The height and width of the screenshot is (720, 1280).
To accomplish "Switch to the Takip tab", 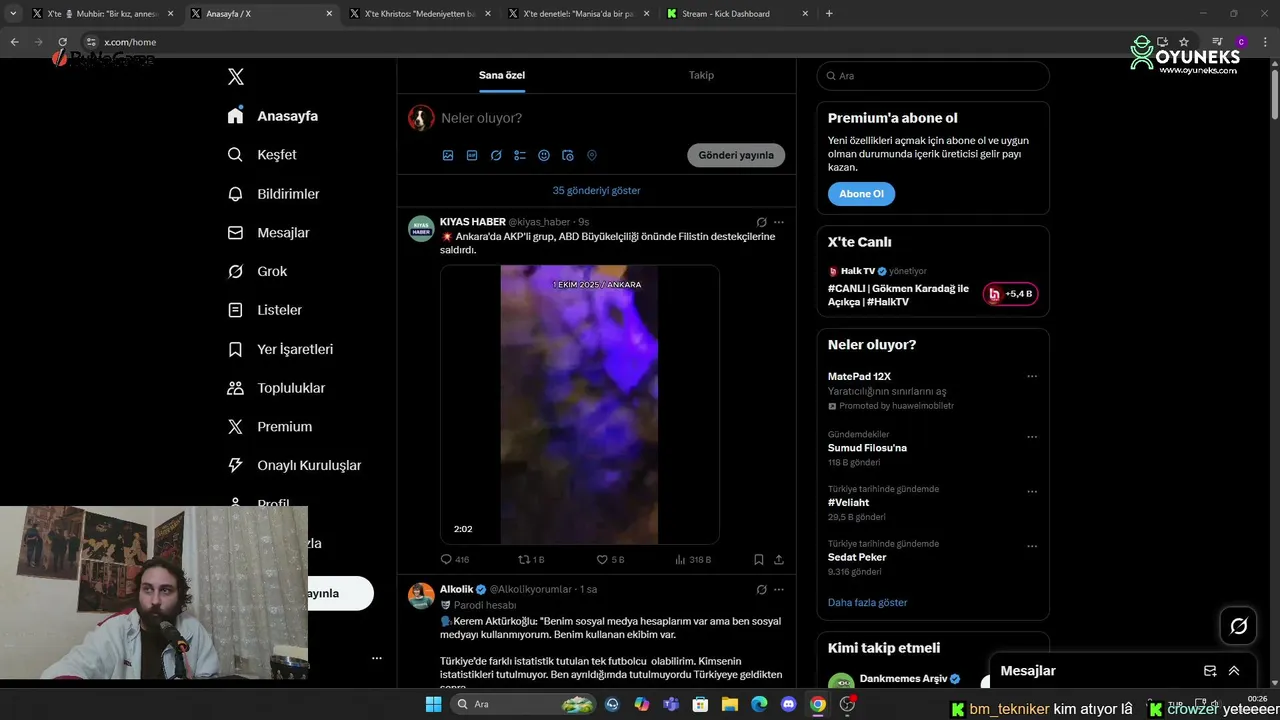I will [701, 75].
